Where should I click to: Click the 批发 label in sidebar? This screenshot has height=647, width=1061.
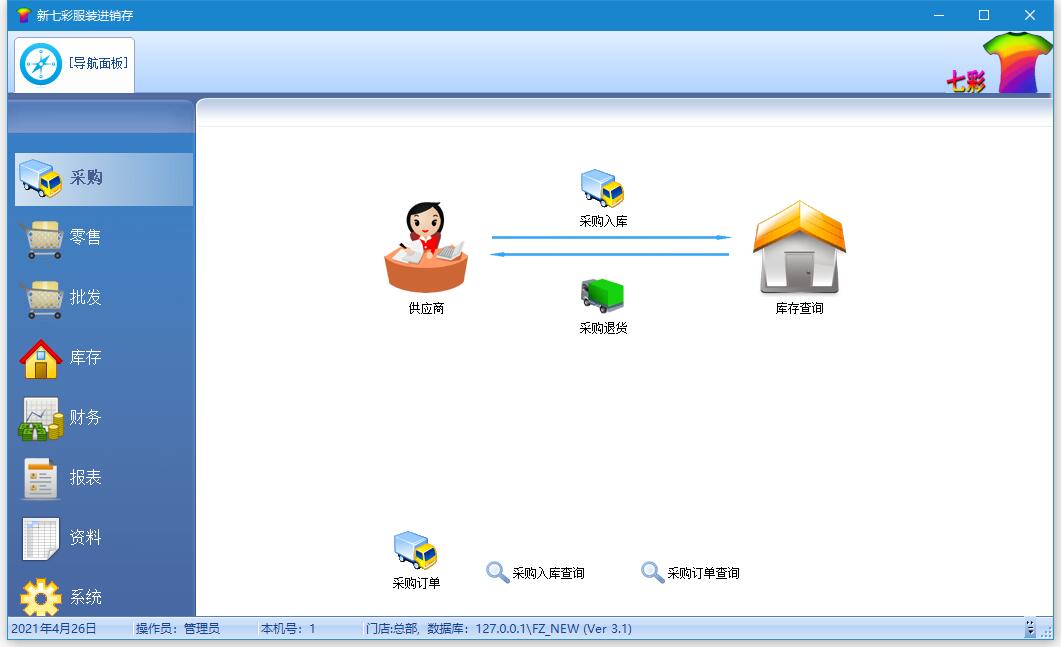85,298
